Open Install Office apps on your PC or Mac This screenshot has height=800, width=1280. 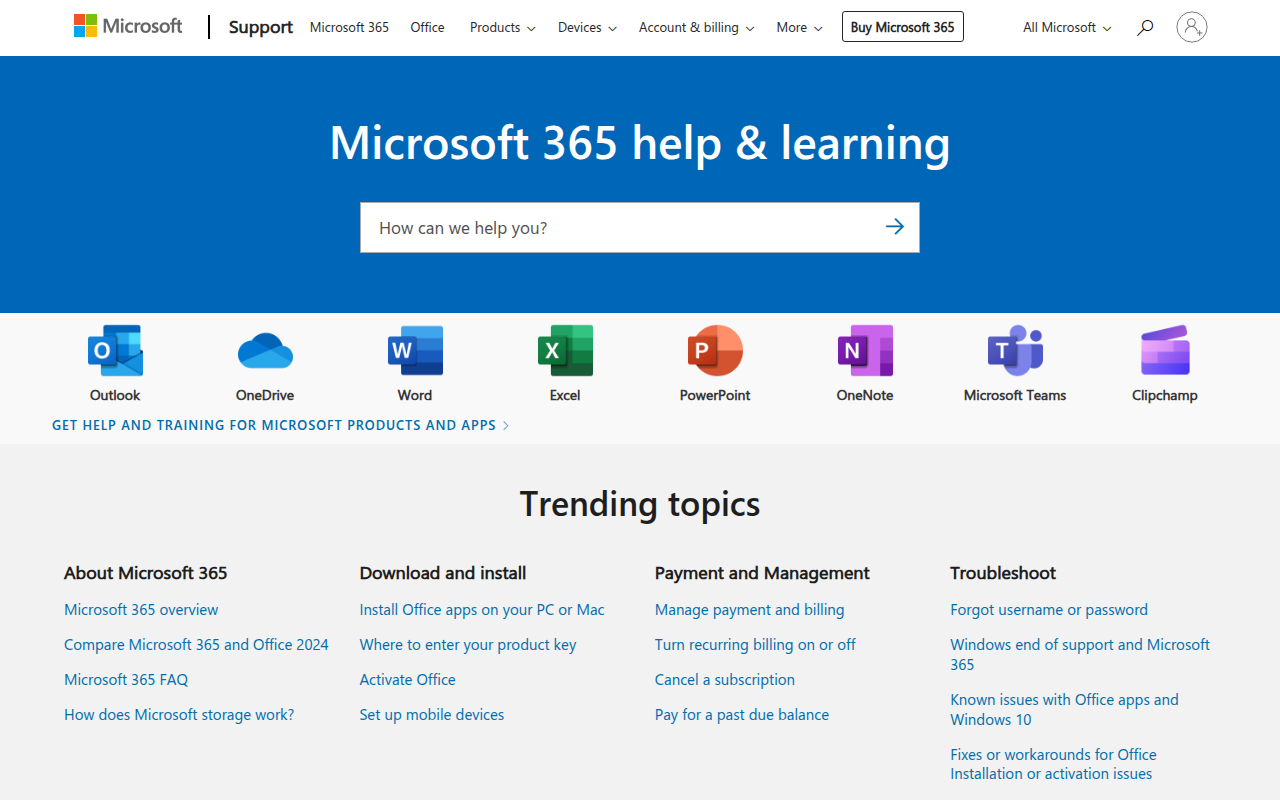pyautogui.click(x=482, y=610)
